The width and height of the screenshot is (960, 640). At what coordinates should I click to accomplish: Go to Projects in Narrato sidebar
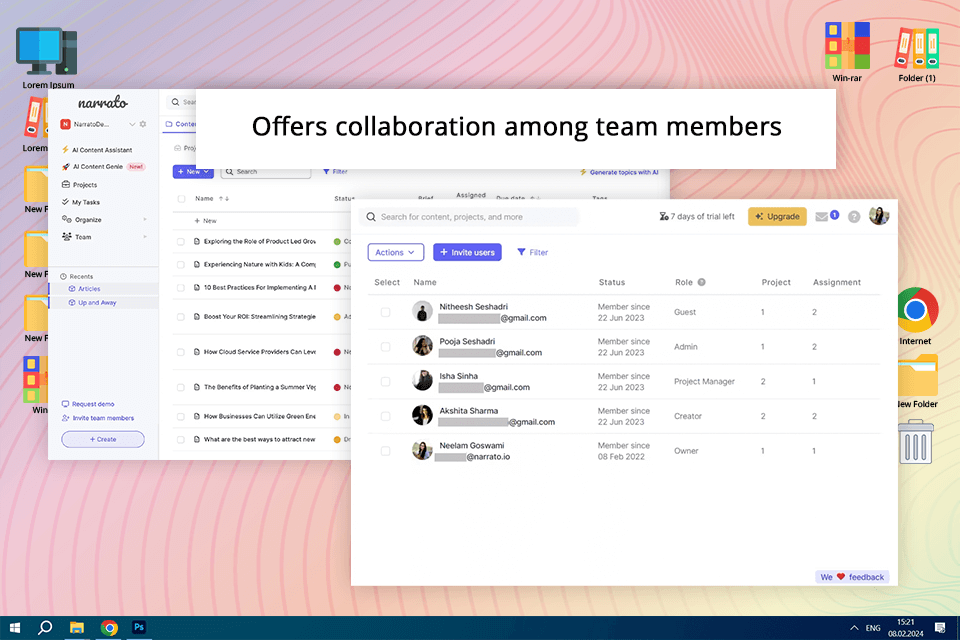click(80, 184)
